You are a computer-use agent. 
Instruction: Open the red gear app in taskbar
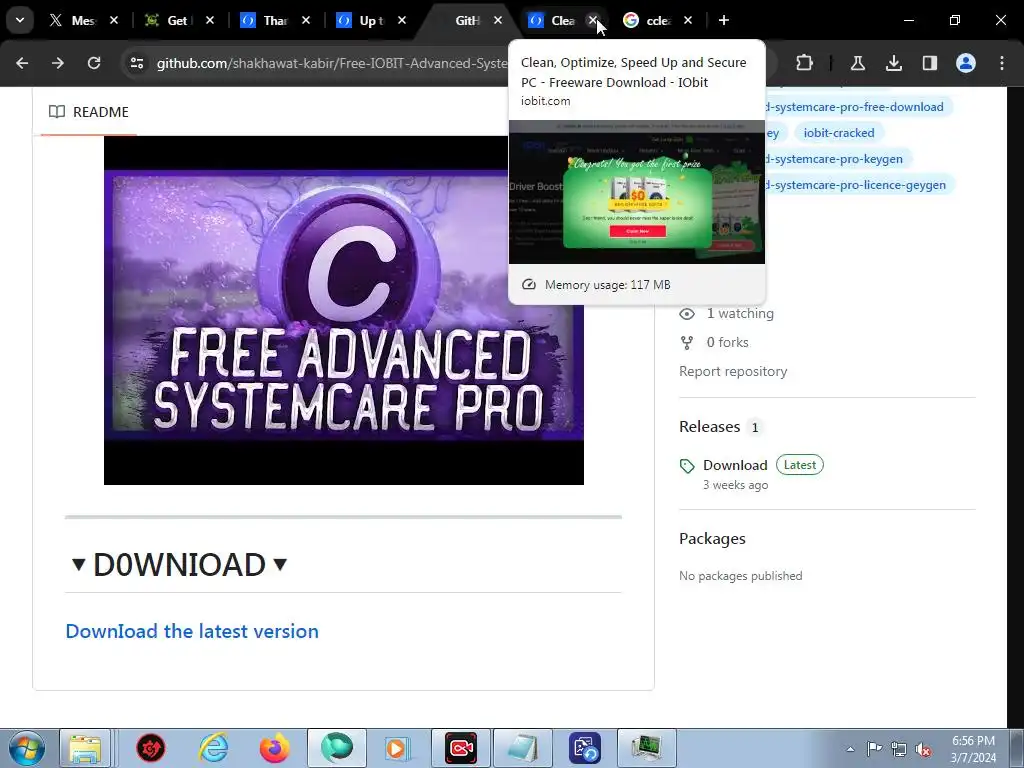[151, 748]
